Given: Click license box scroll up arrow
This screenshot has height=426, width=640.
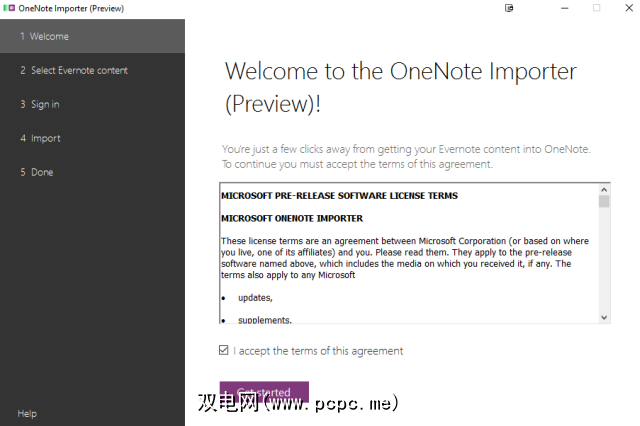Looking at the screenshot, I should pos(604,189).
